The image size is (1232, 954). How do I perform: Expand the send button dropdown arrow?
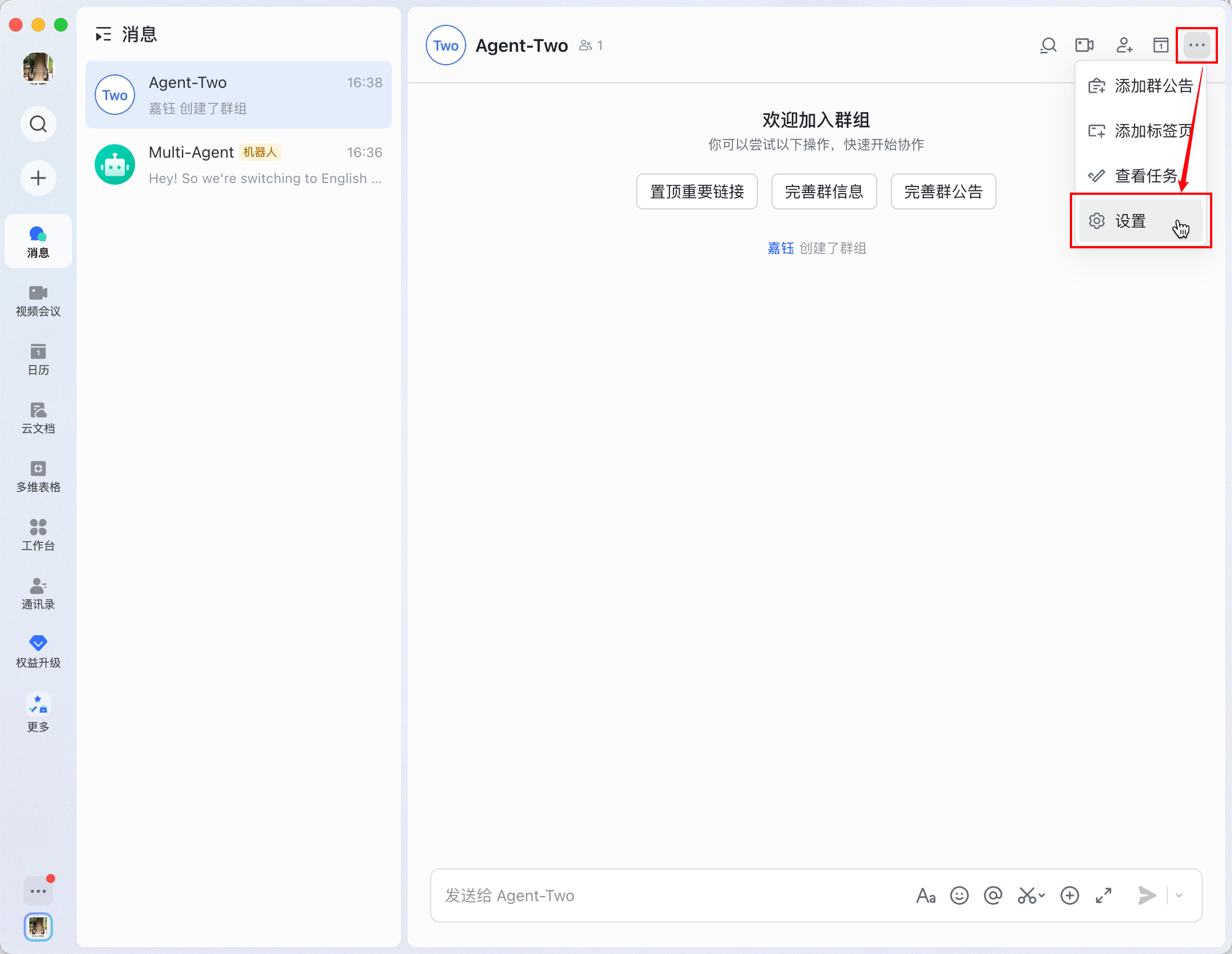coord(1180,896)
